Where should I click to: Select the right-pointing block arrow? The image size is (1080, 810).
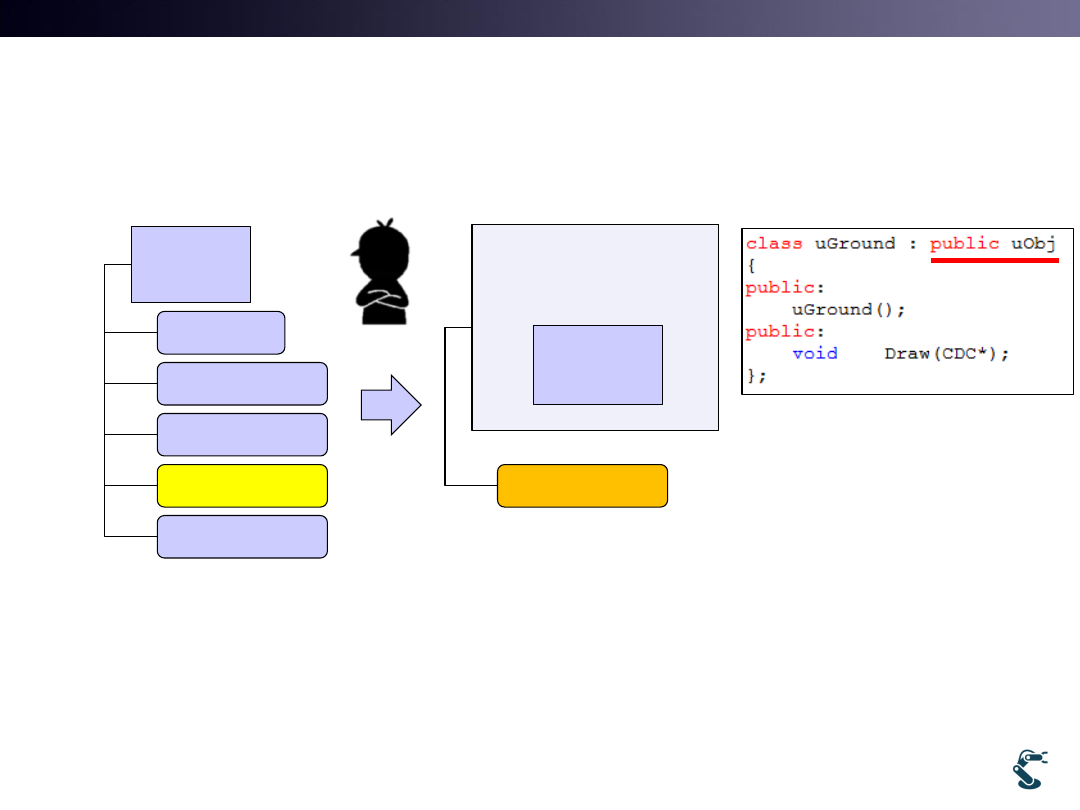[391, 406]
